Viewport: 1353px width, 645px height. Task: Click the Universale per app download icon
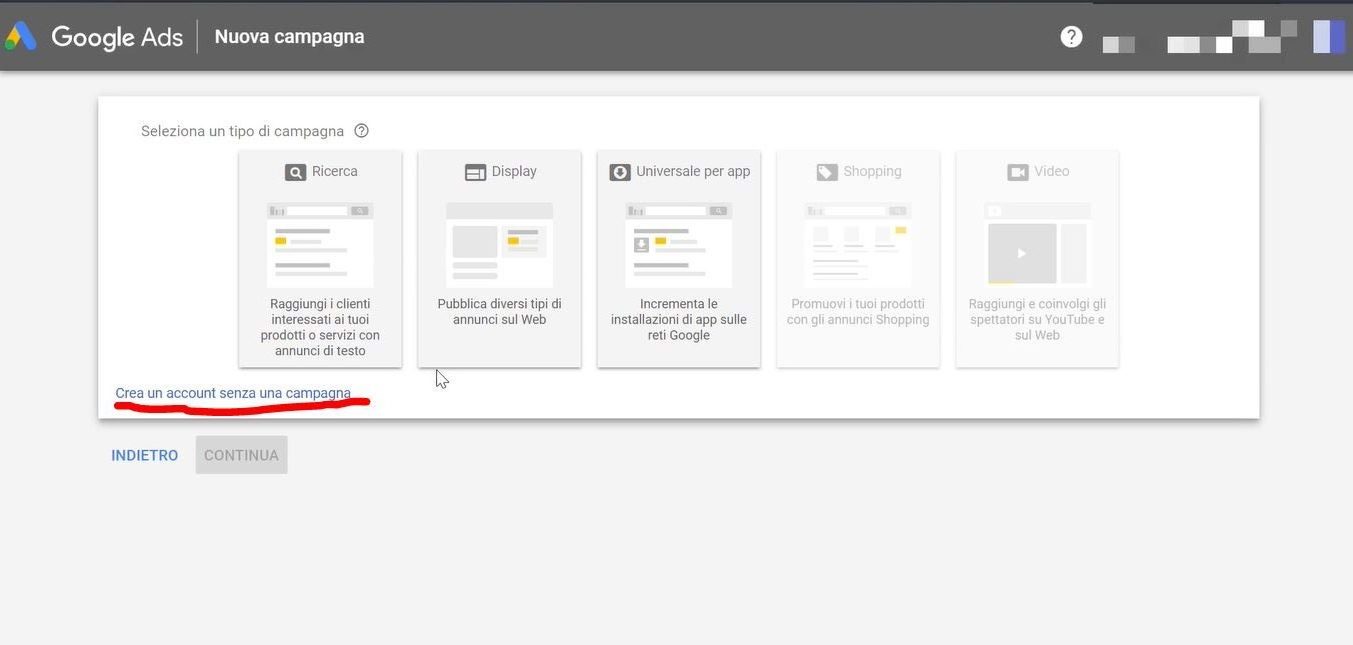(x=621, y=171)
